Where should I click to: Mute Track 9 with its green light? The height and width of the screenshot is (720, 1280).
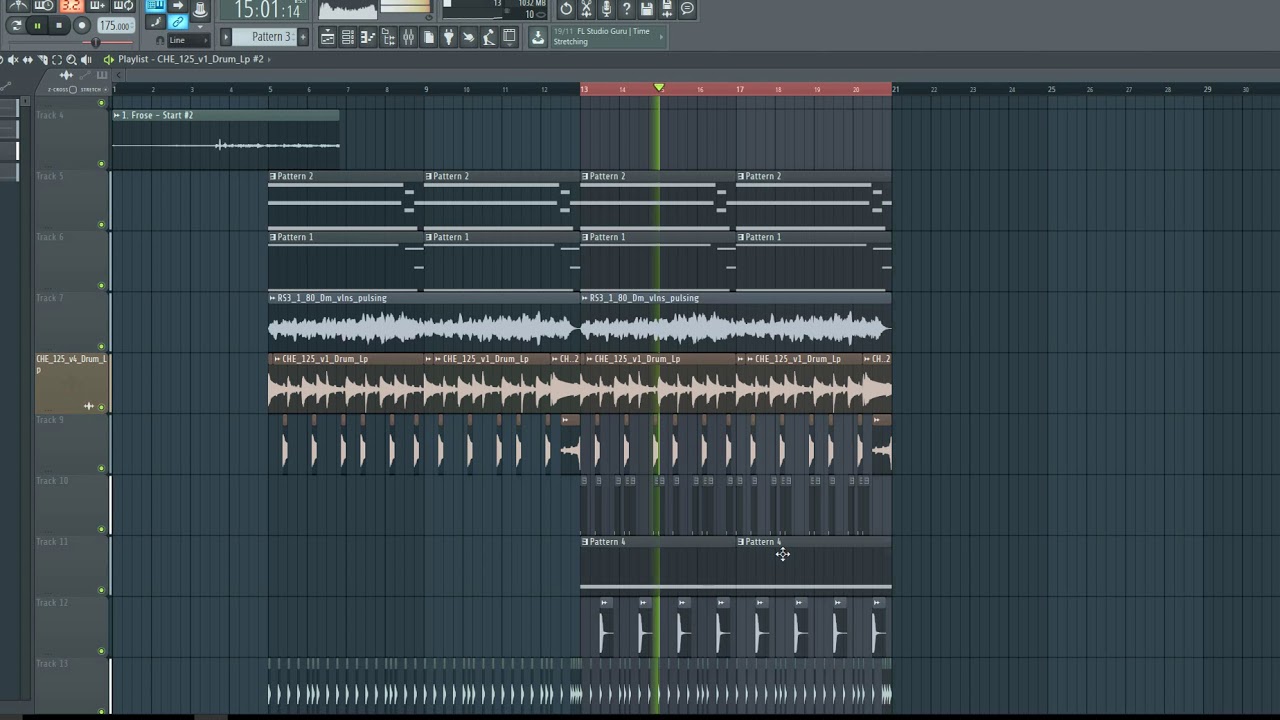[101, 468]
